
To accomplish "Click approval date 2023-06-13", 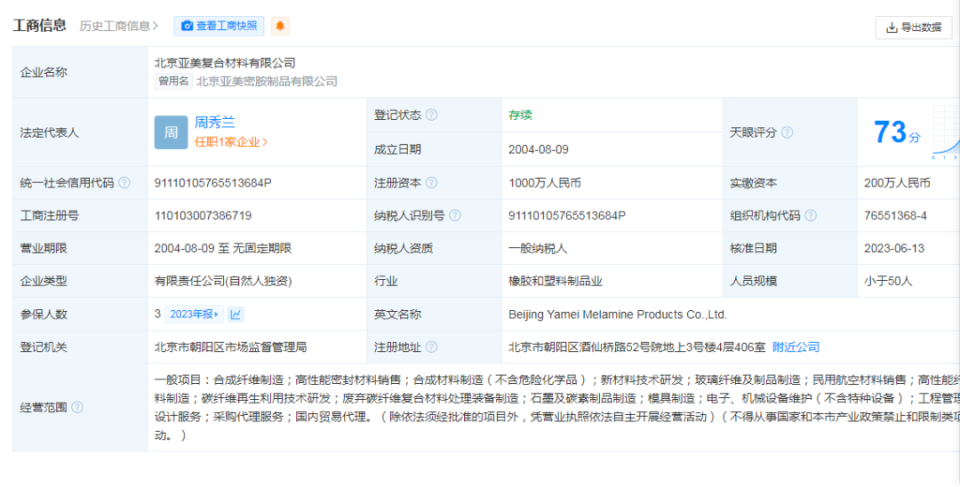I will pos(894,248).
